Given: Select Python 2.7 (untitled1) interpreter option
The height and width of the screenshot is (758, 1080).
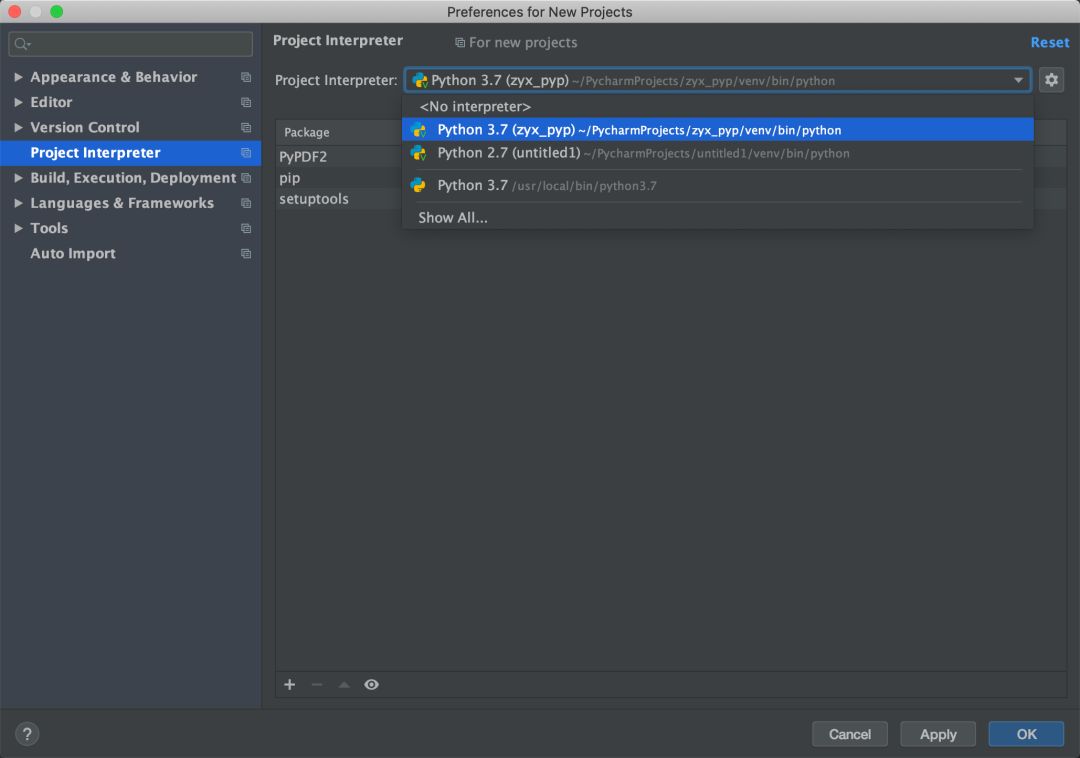Looking at the screenshot, I should point(718,153).
